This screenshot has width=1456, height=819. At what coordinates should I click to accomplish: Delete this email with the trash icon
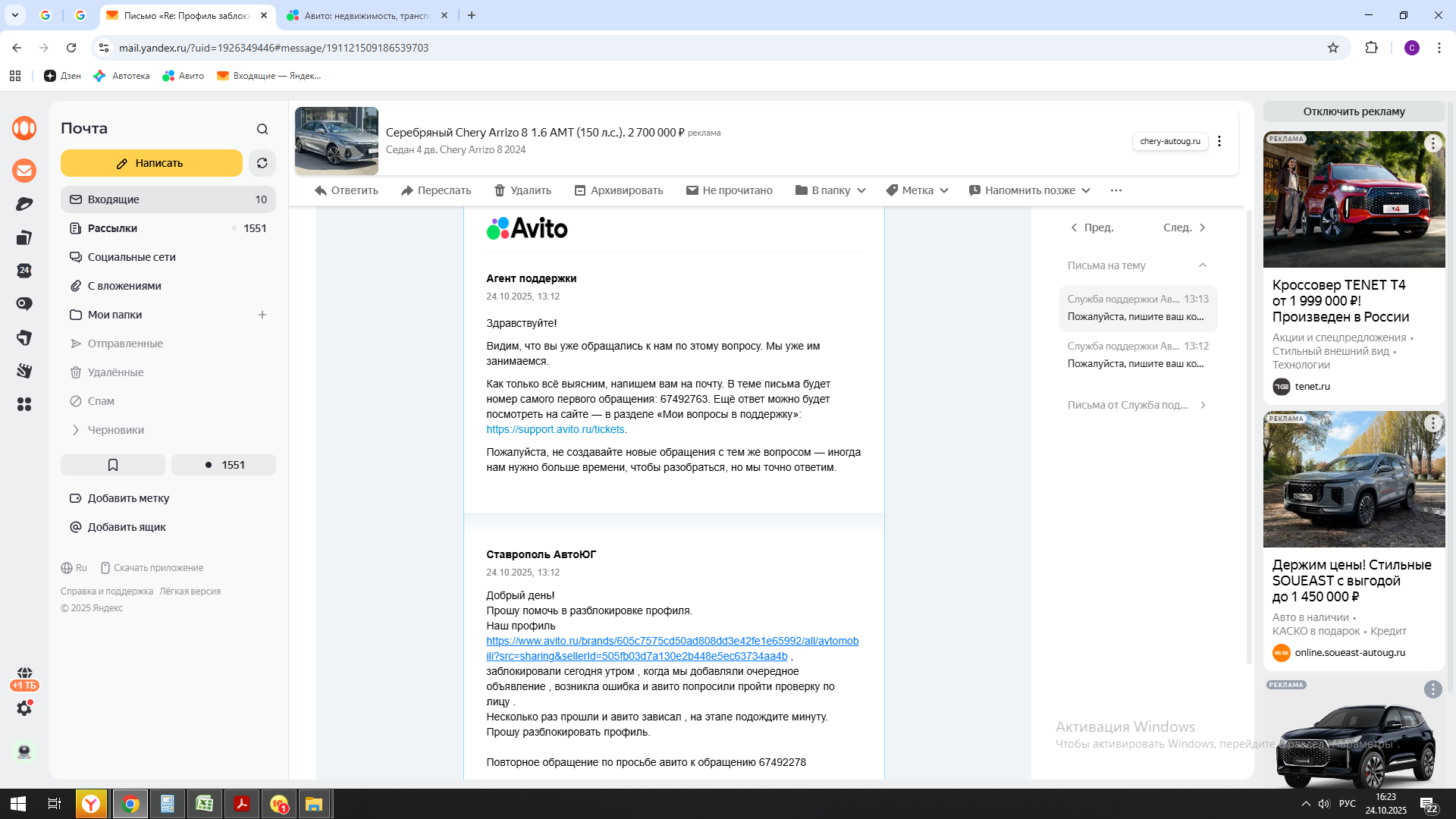(x=522, y=190)
